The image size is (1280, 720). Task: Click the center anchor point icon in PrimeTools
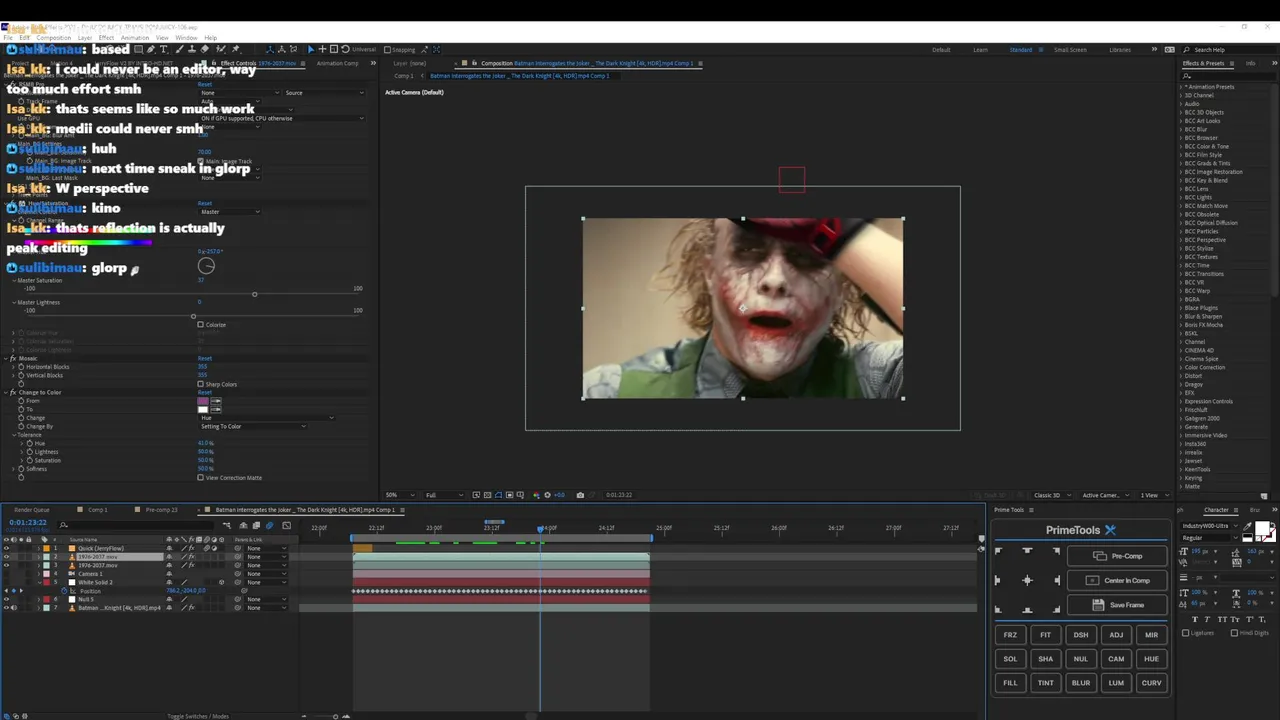(1027, 581)
